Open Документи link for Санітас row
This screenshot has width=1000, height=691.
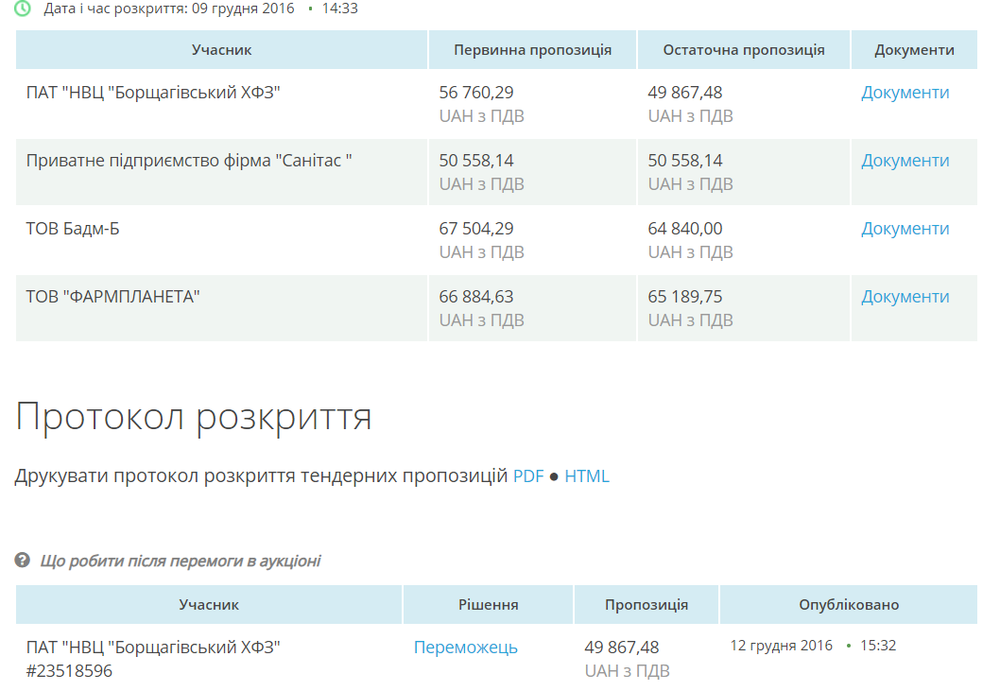[x=905, y=161]
